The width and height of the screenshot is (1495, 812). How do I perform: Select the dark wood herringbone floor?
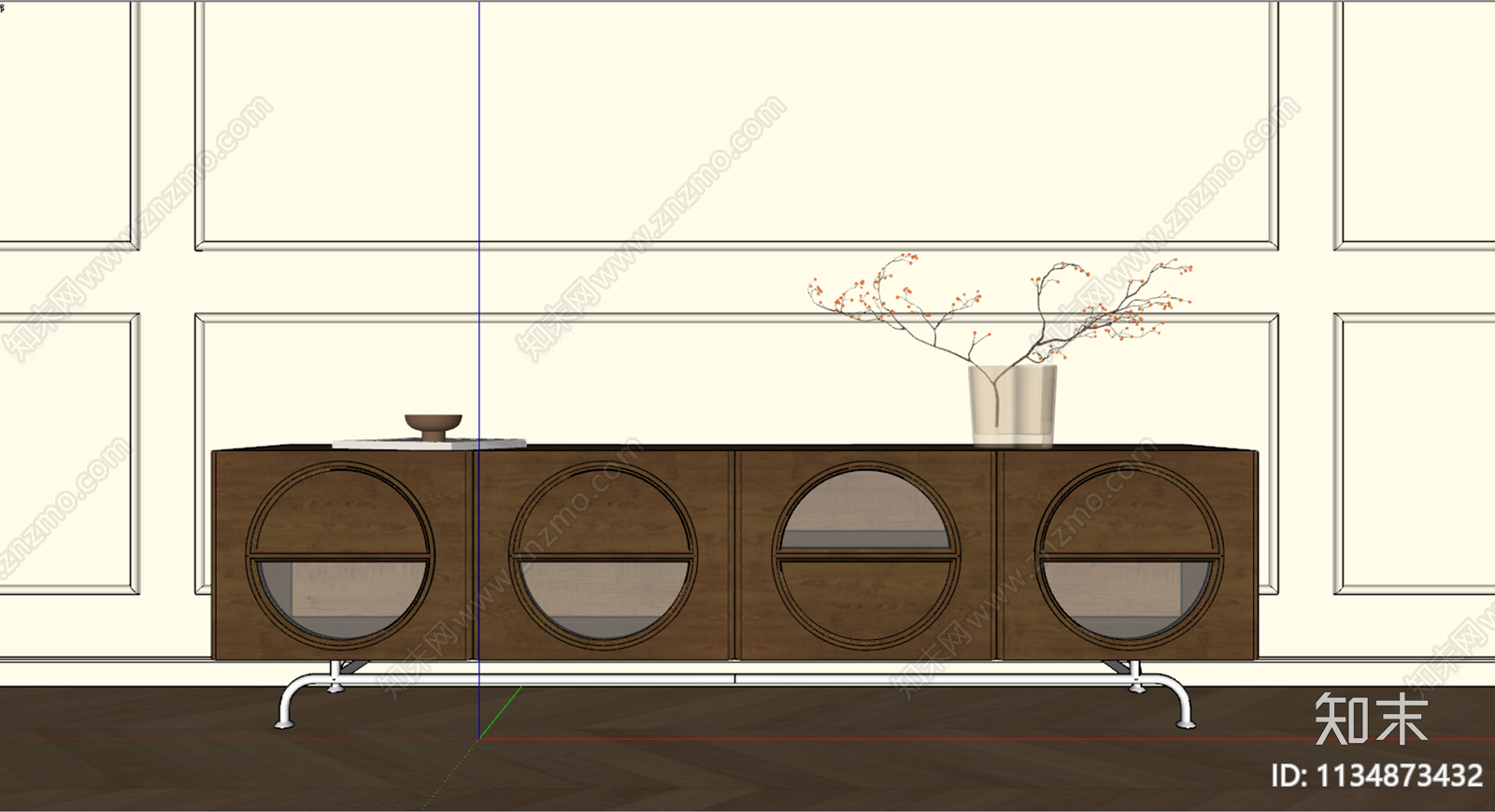coord(747,749)
